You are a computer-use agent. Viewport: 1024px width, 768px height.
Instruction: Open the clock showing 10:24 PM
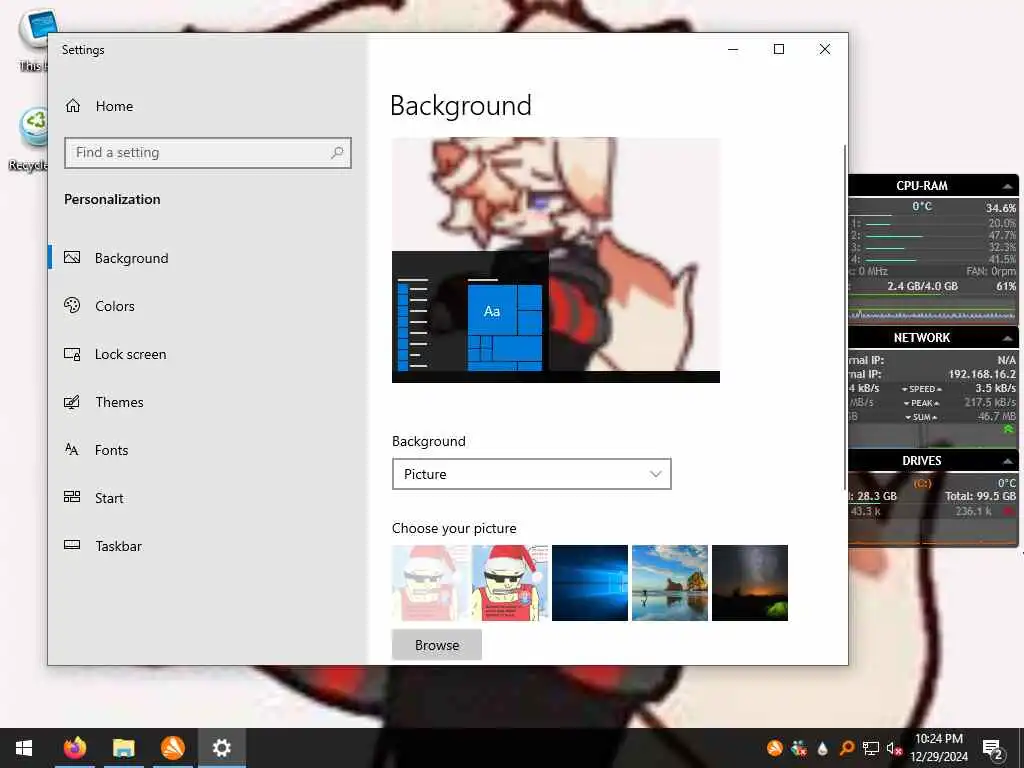938,748
